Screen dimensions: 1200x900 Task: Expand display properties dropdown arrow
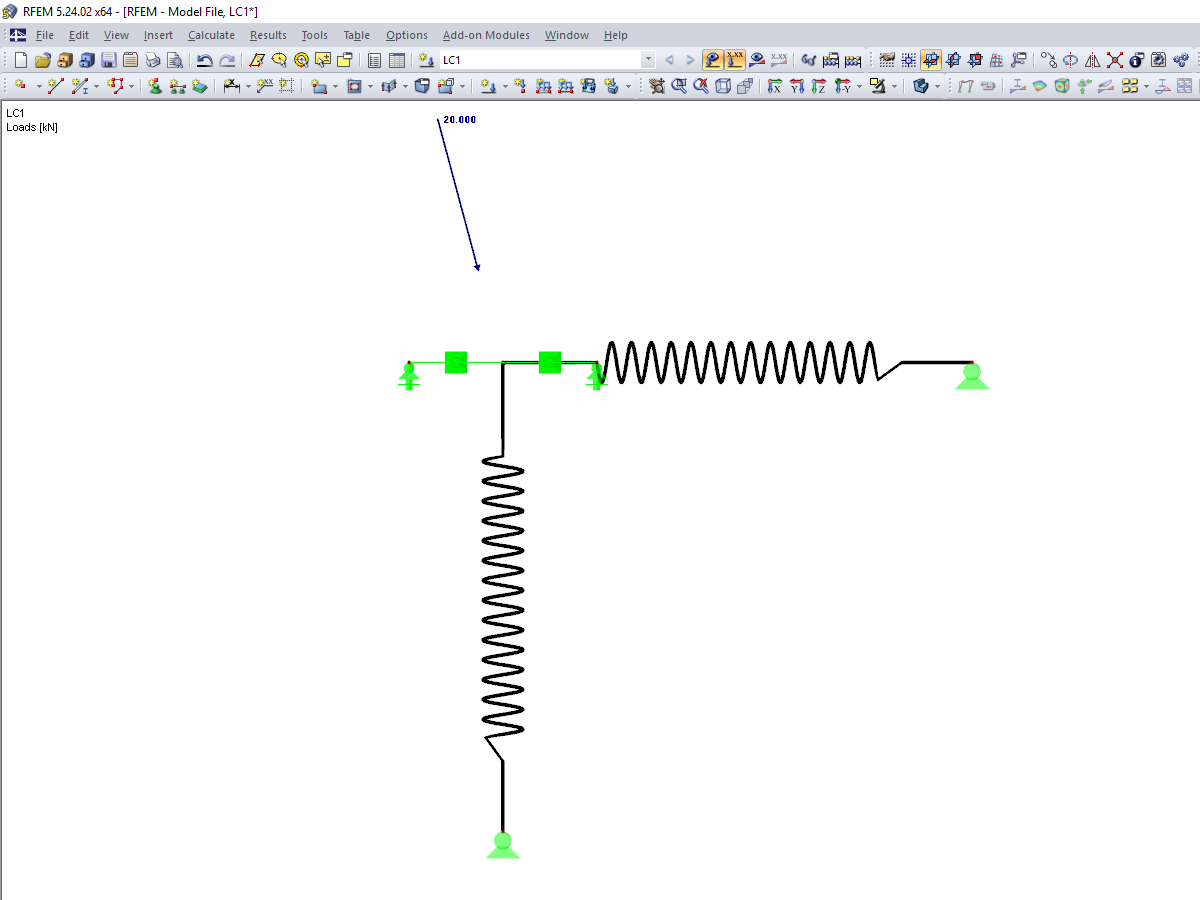894,86
